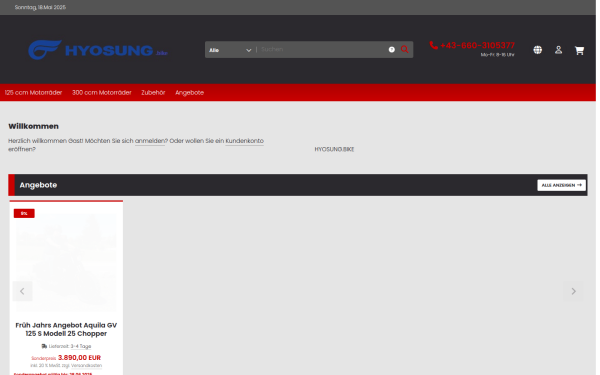Screen dimensions: 600x375
Task: Click the red search magnifier icon
Action: 404,49
